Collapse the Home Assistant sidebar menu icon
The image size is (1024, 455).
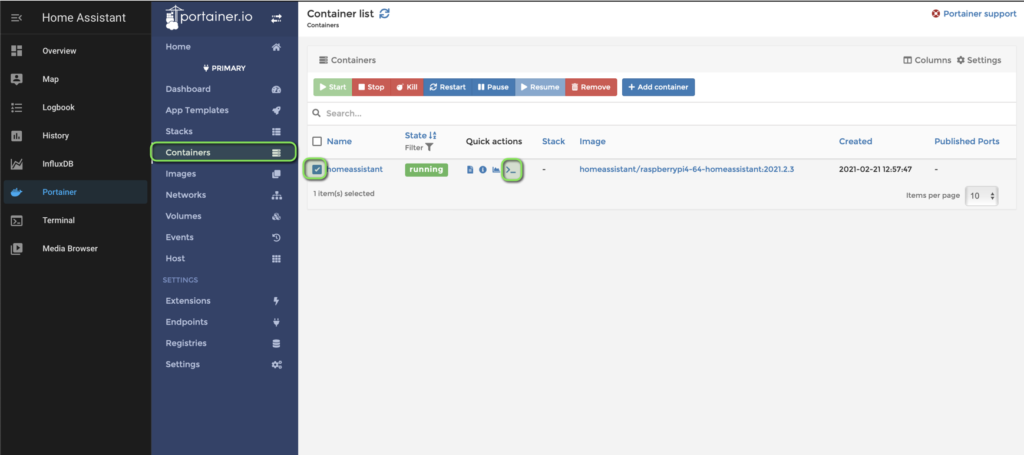(x=17, y=18)
